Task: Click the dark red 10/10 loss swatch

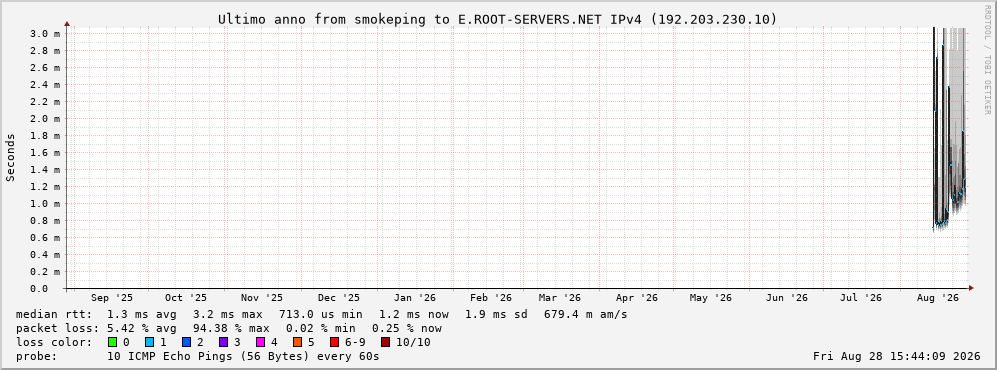Action: (x=385, y=342)
